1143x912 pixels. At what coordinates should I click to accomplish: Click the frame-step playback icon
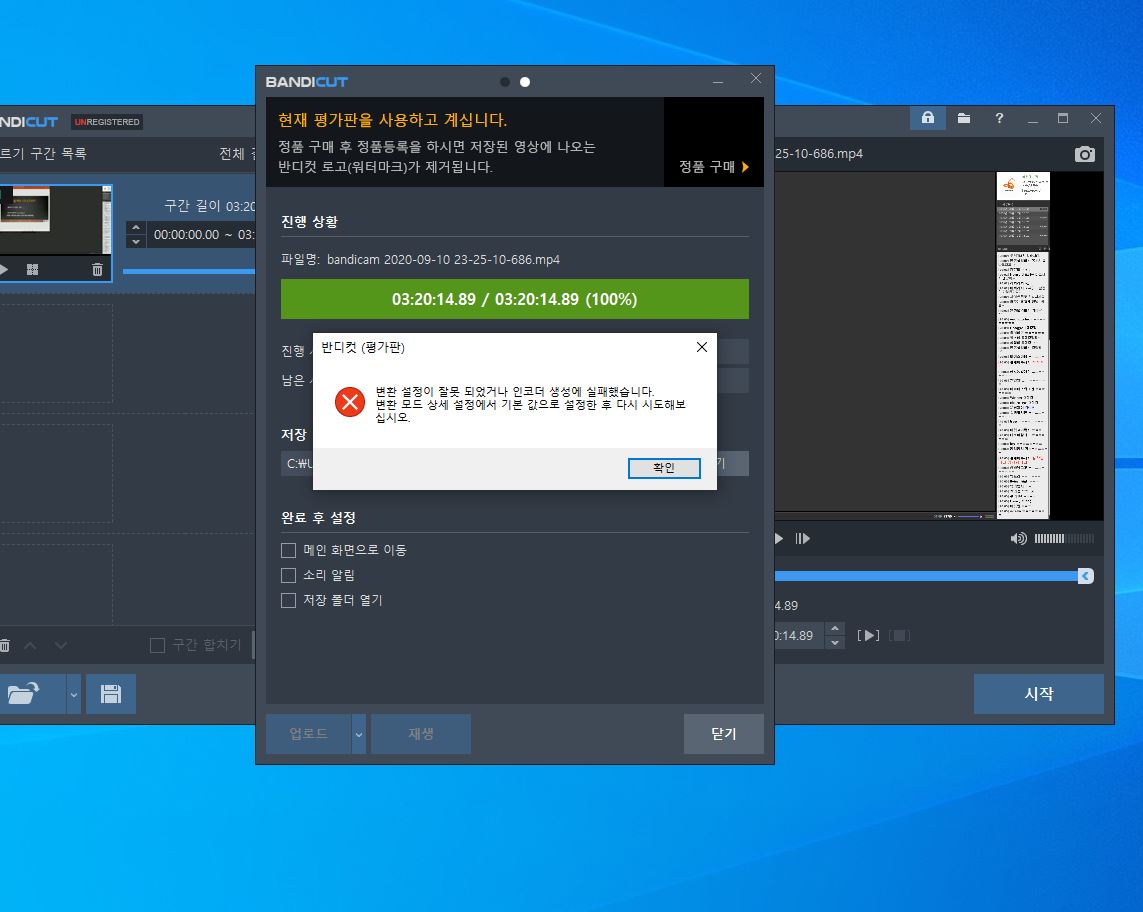click(803, 539)
